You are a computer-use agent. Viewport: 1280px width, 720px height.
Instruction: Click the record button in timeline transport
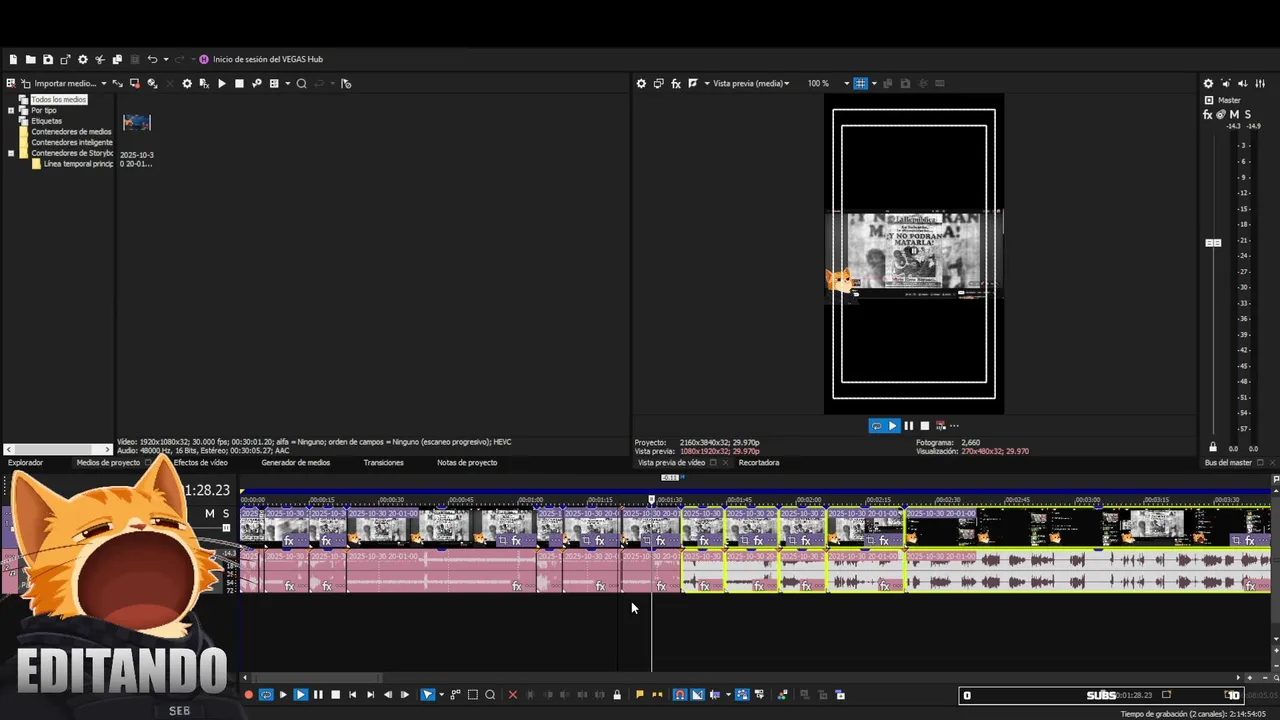click(x=249, y=695)
